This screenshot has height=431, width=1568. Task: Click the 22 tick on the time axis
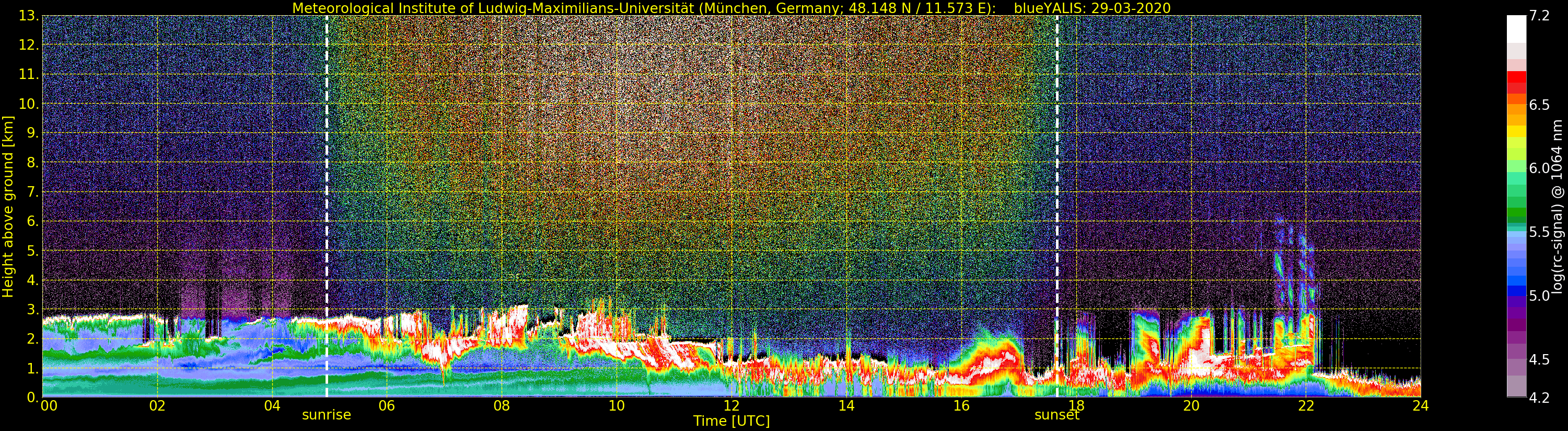[x=1306, y=406]
